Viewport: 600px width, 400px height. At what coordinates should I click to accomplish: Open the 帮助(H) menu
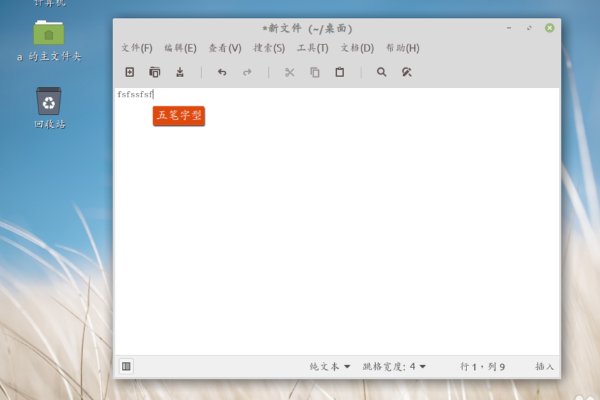point(403,48)
